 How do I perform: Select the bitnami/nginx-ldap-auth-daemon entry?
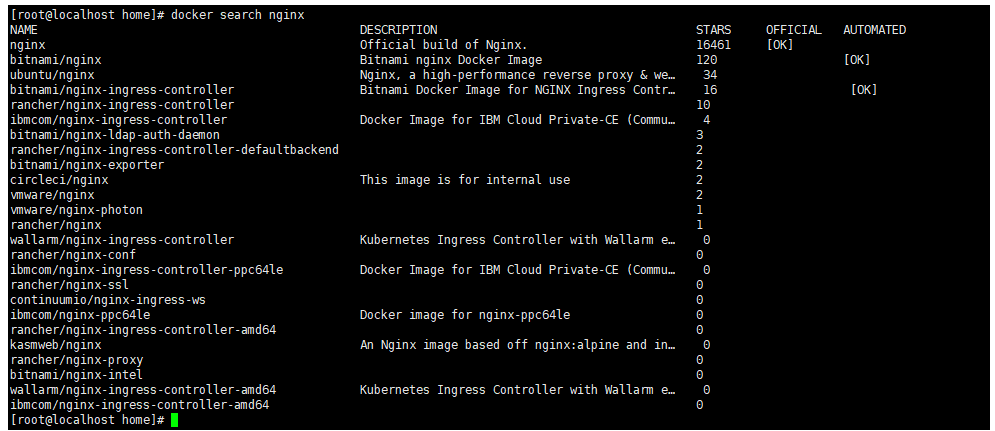pyautogui.click(x=114, y=135)
